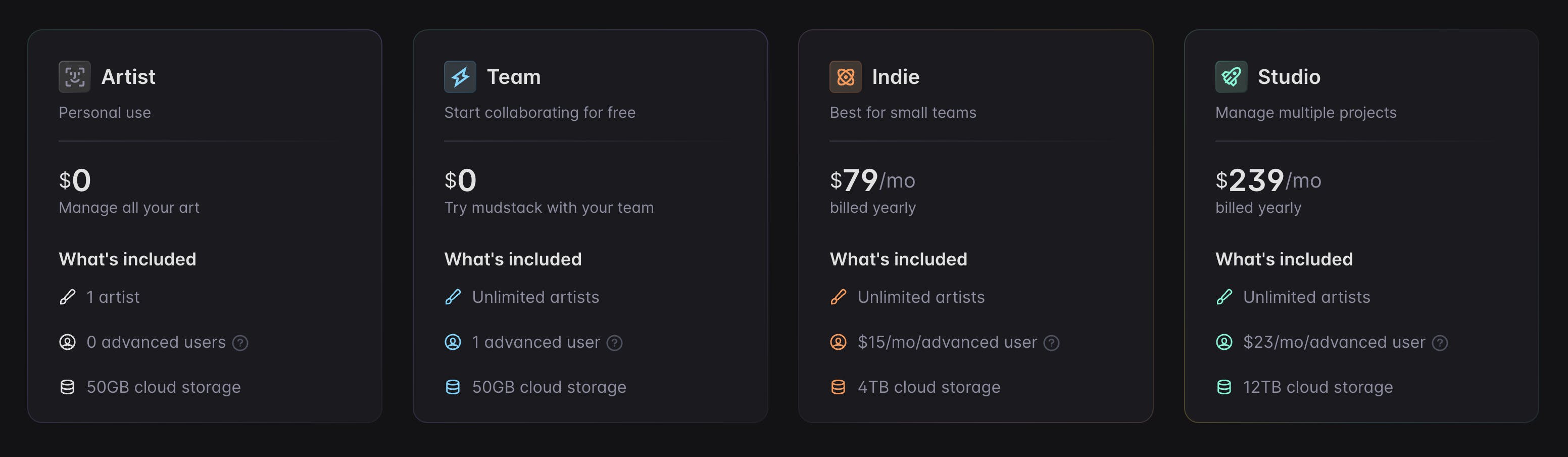Screen dimensions: 1568x457
Task: Click '50GB cloud storage' in Team plan
Action: [x=549, y=387]
